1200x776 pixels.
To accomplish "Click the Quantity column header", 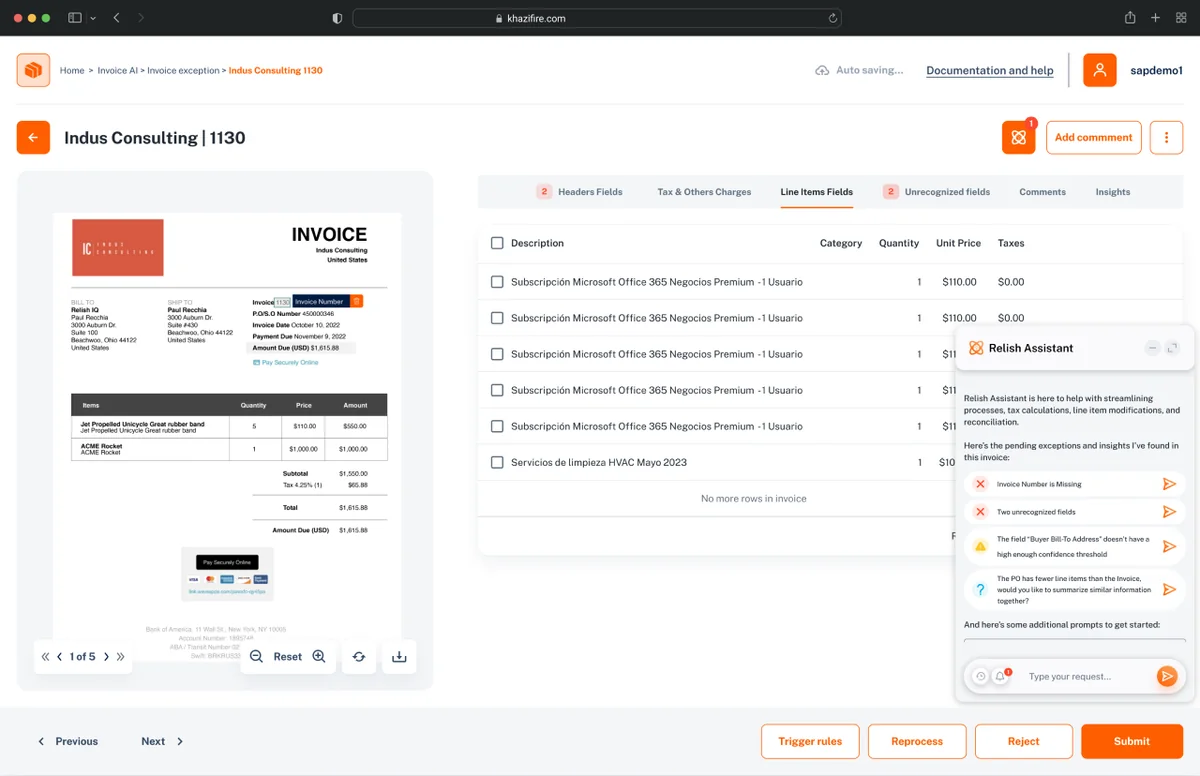I will tap(899, 243).
